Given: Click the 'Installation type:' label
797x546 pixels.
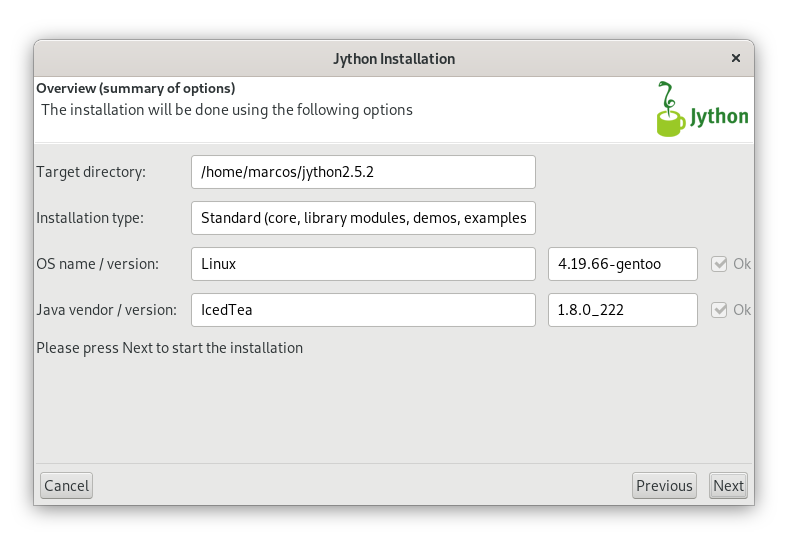Looking at the screenshot, I should tap(90, 218).
